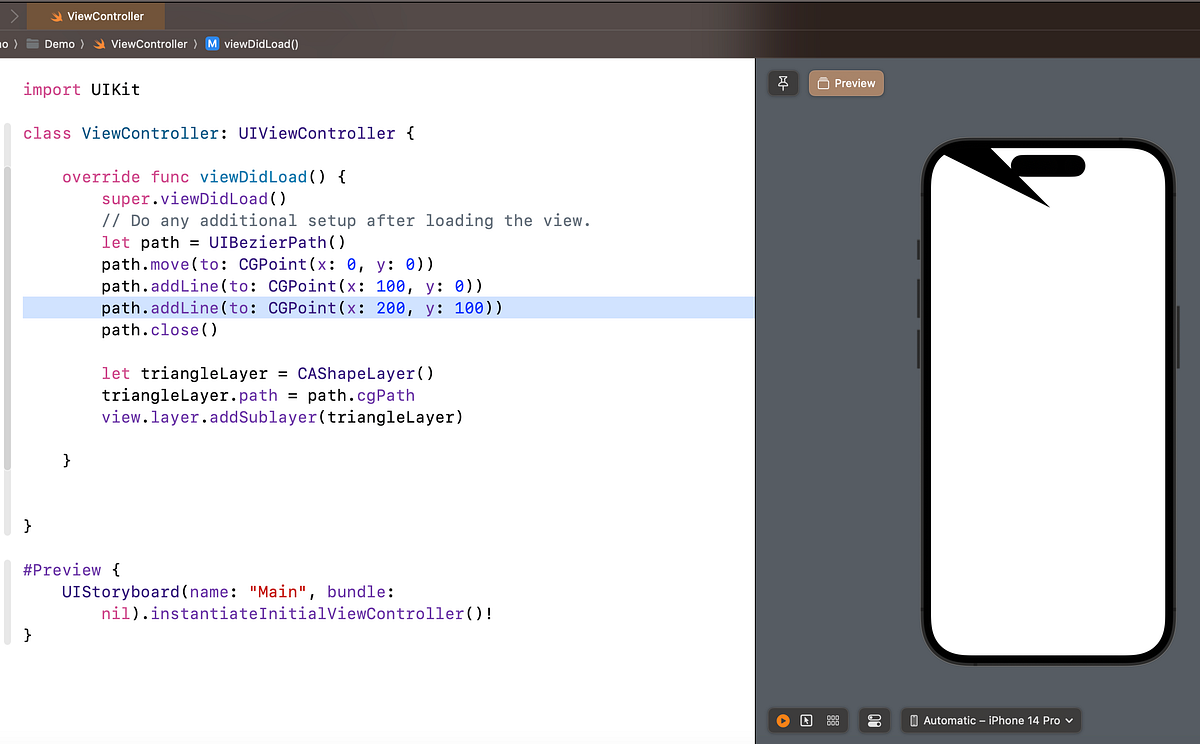Click the Preview mode button on canvas

pyautogui.click(x=846, y=83)
